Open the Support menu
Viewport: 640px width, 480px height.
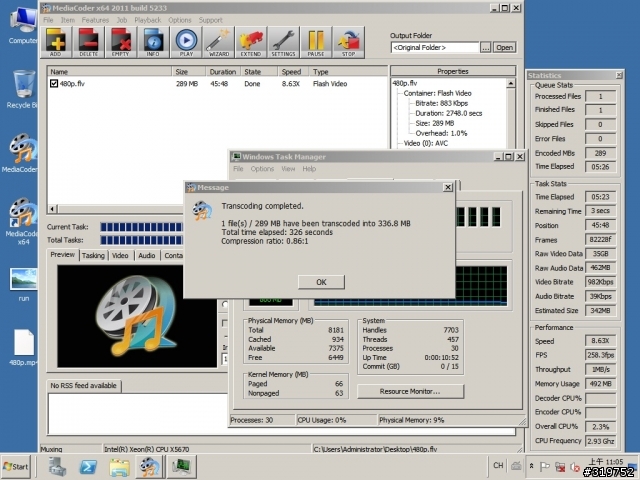211,20
